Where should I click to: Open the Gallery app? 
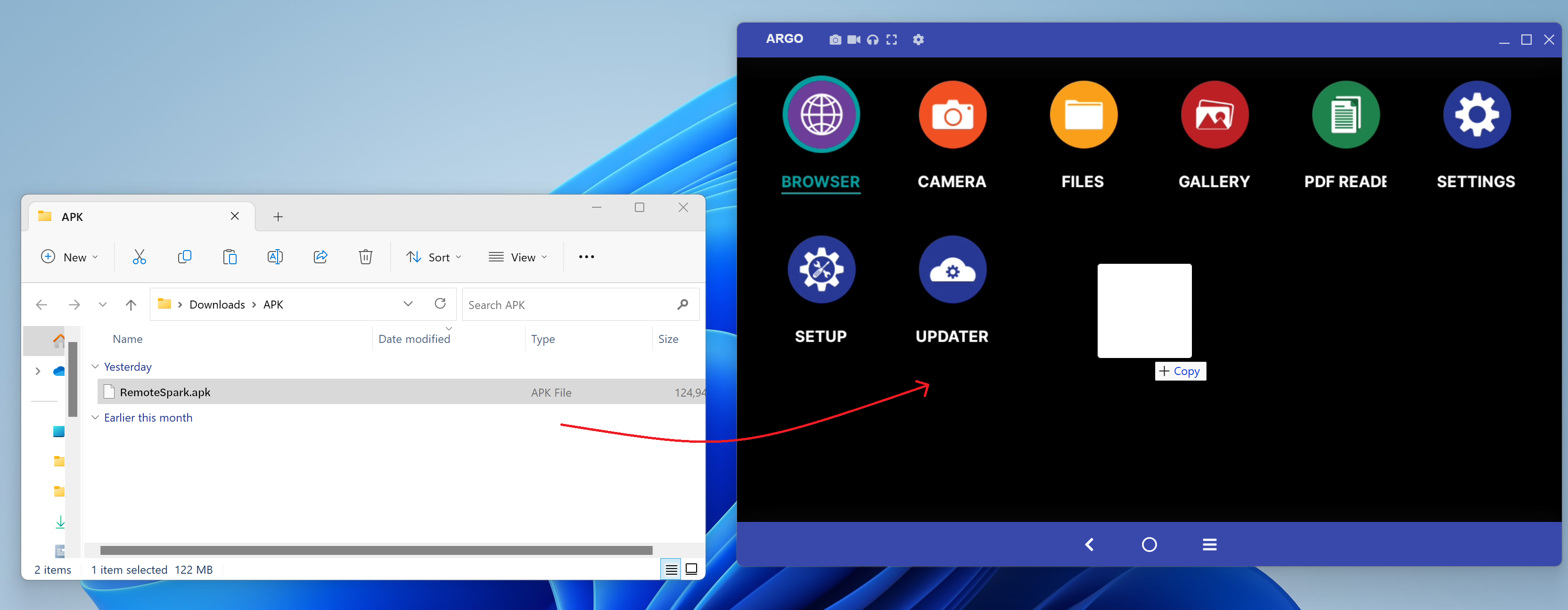pyautogui.click(x=1214, y=115)
